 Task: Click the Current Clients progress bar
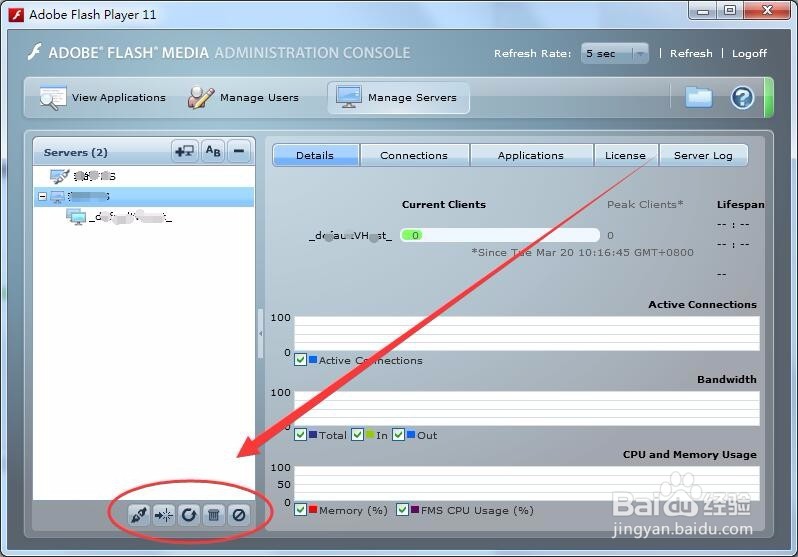(x=500, y=235)
